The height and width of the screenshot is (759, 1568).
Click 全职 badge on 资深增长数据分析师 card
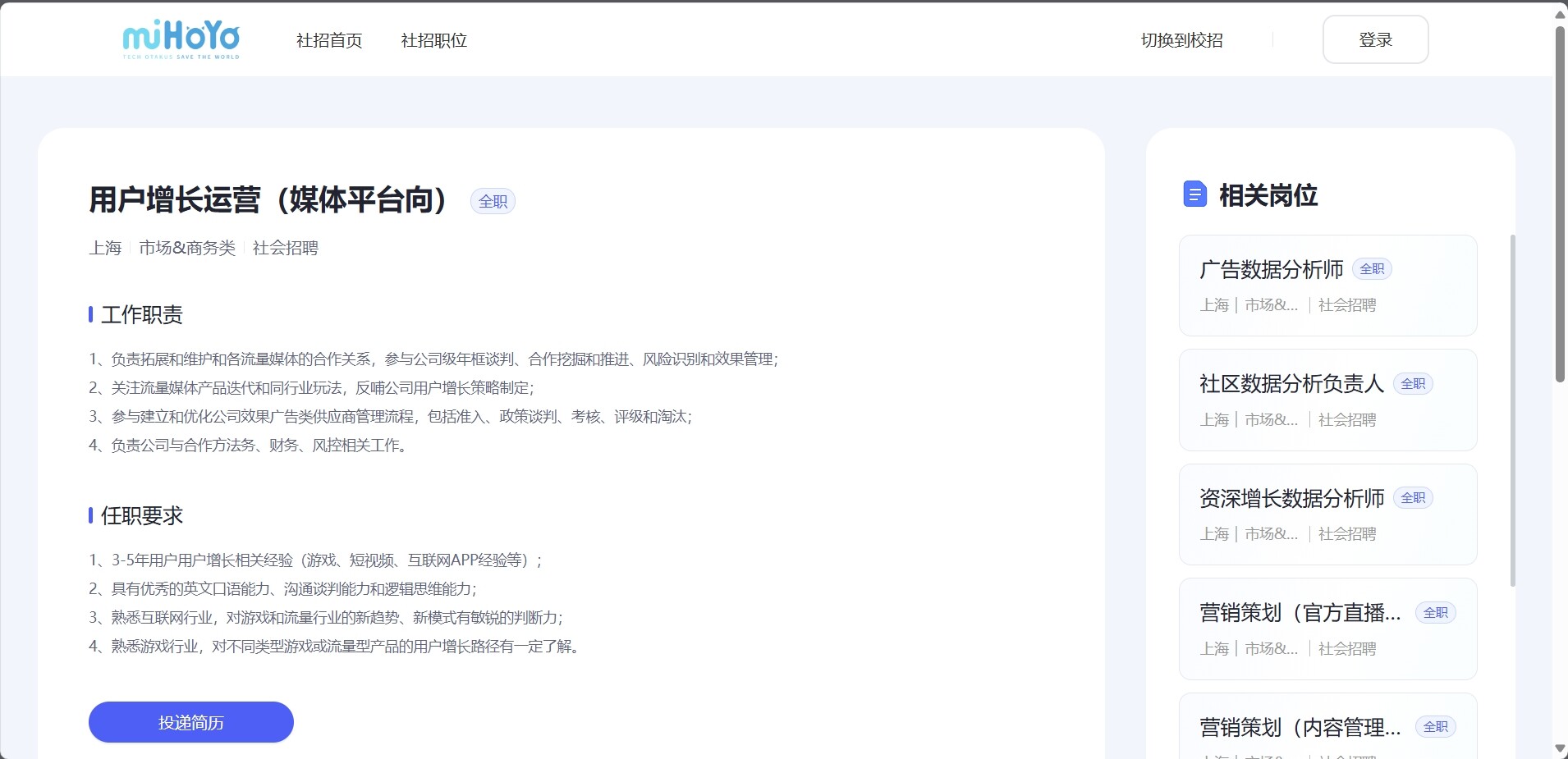click(1413, 498)
